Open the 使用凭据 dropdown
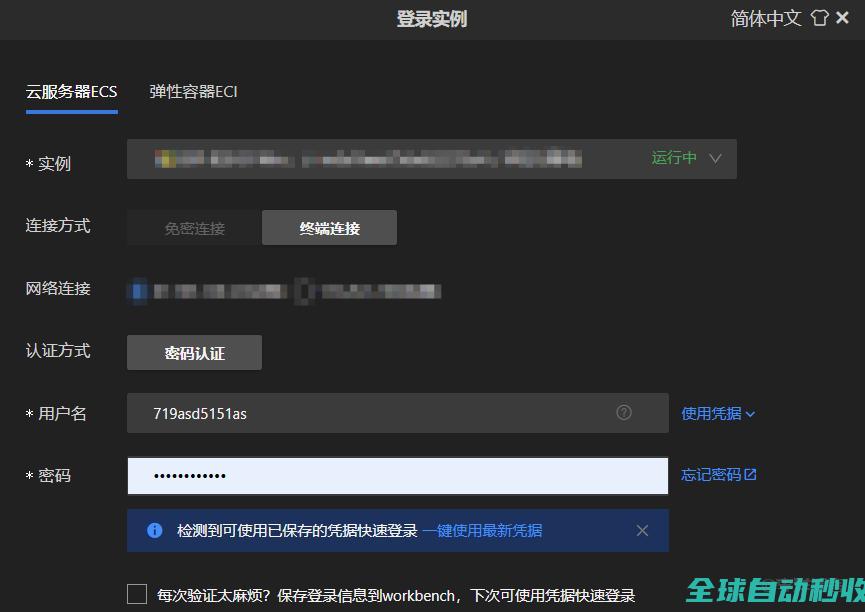 [718, 413]
